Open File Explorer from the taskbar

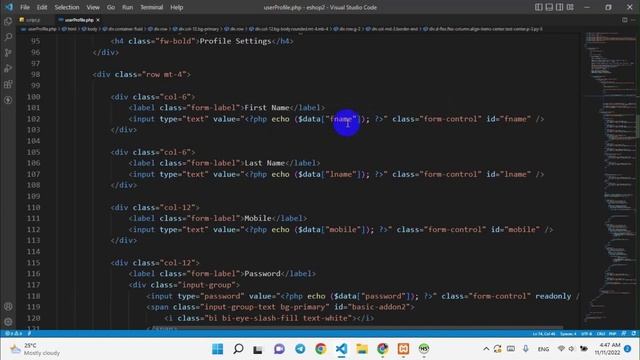[x=362, y=349]
